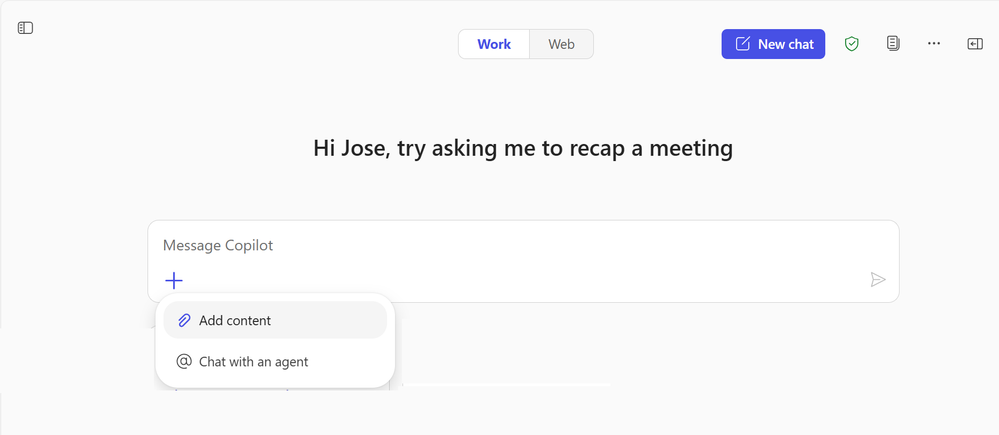Choose Chat with an agent menu entry
Viewport: 999px width, 435px height.
pos(275,362)
